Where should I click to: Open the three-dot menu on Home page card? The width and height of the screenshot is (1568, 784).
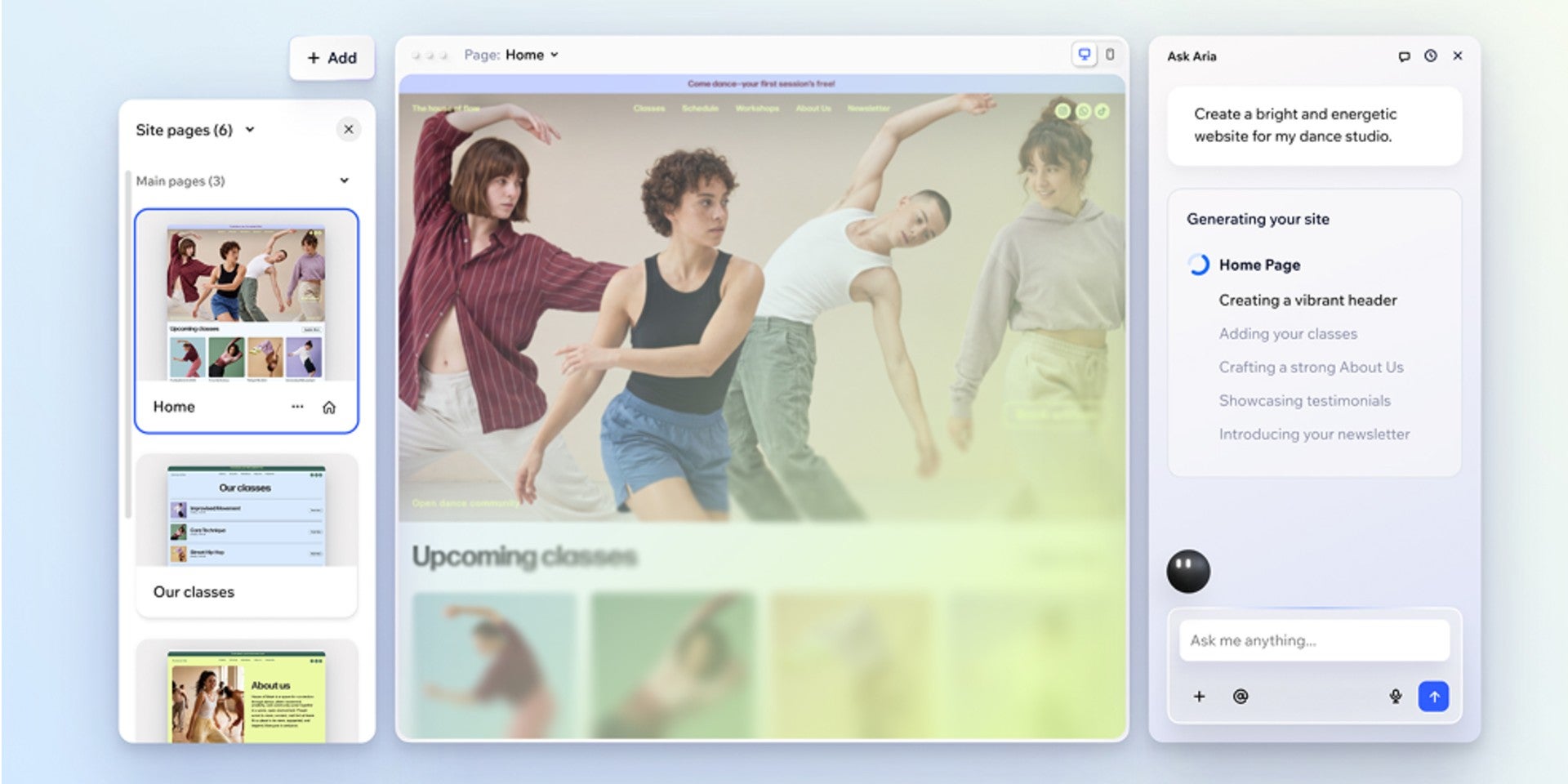tap(297, 407)
